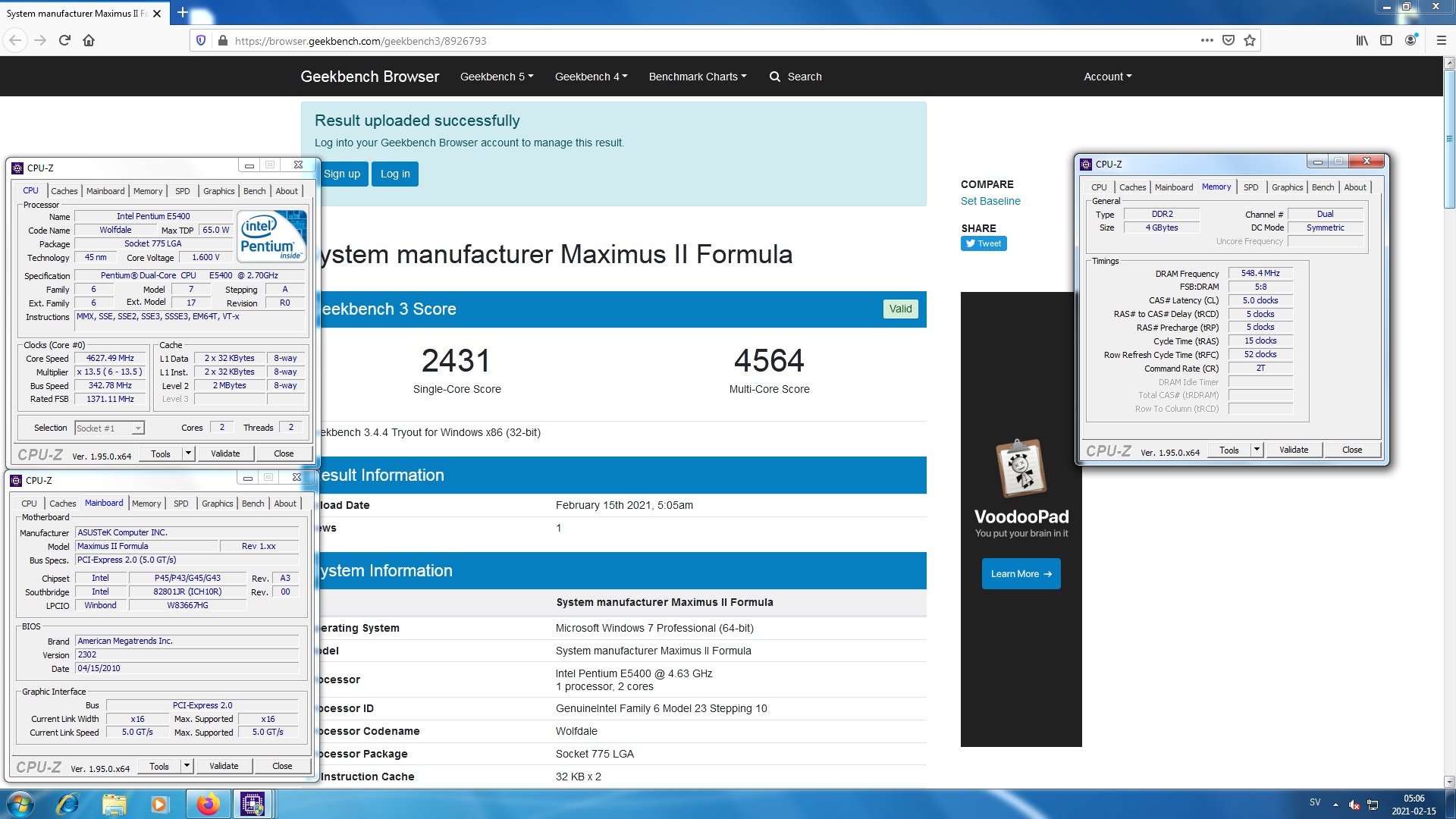
Task: Share result with the Tweet button
Action: coord(984,243)
